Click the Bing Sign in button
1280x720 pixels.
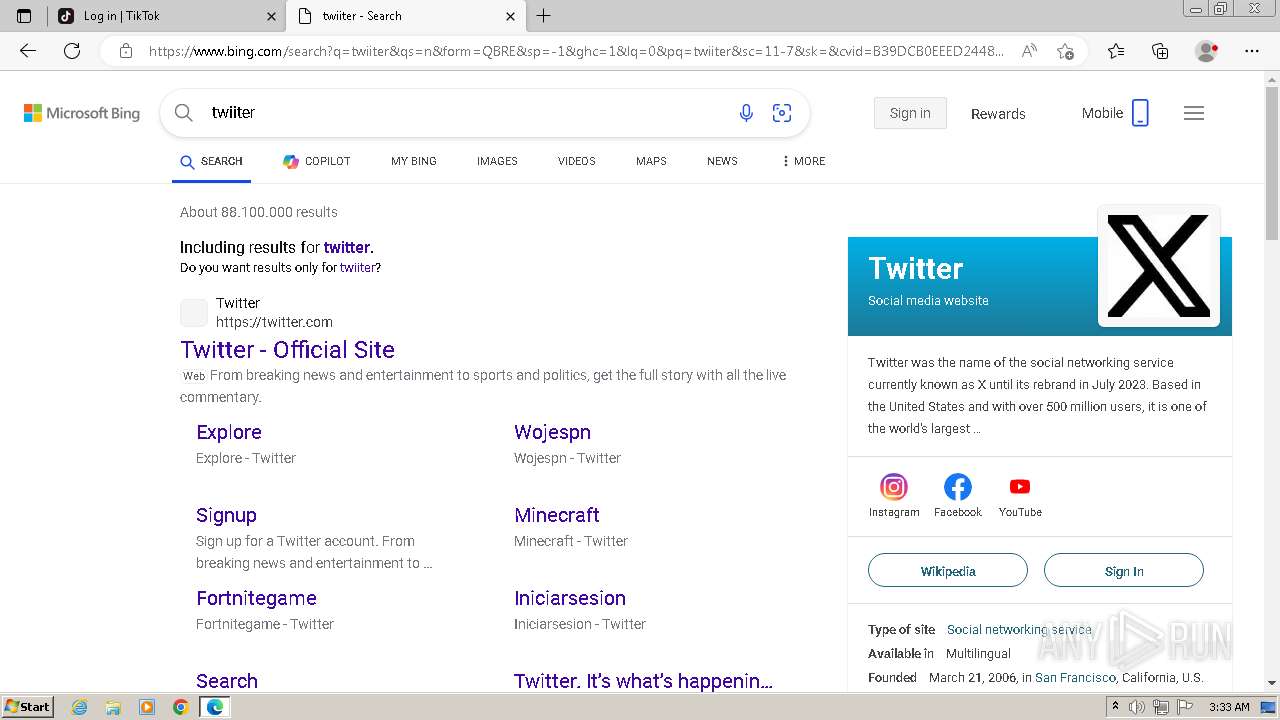tap(910, 113)
